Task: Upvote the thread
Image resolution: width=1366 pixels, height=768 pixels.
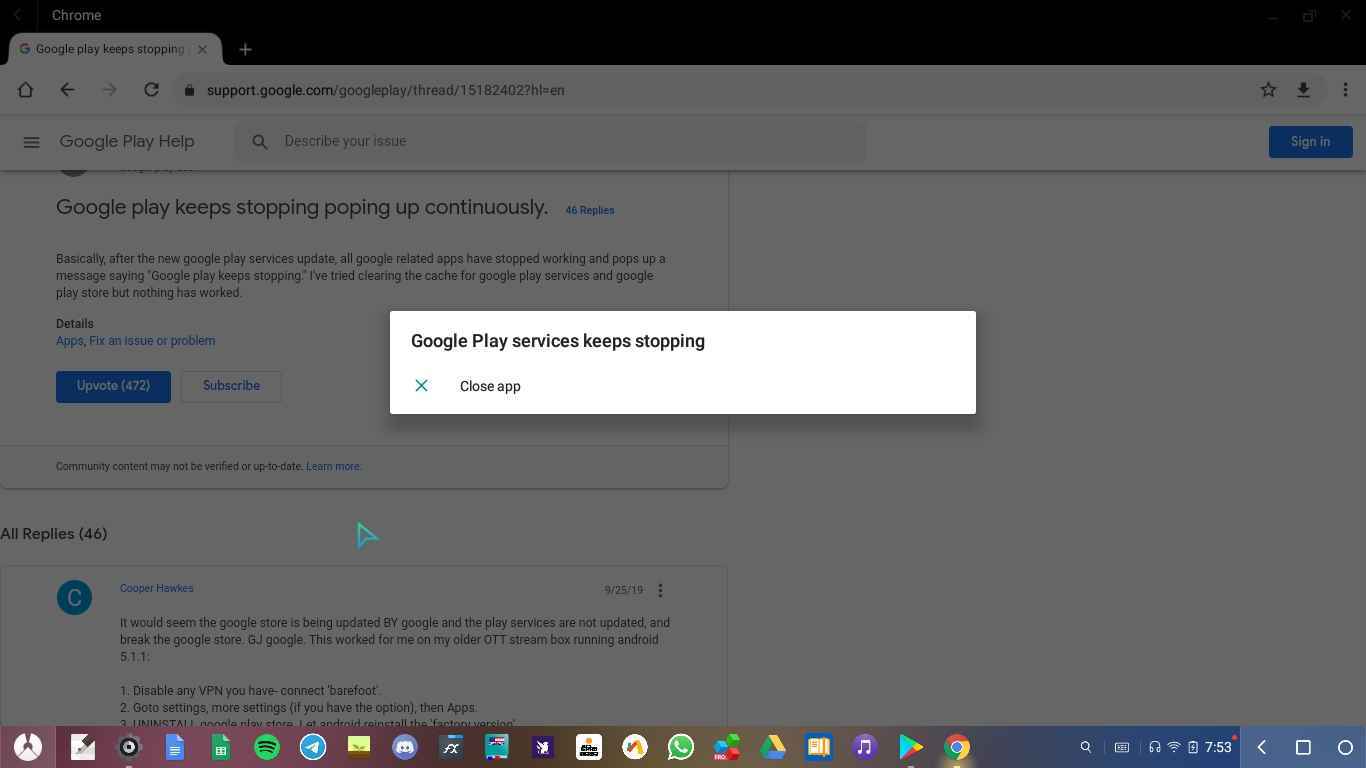Action: [x=113, y=386]
